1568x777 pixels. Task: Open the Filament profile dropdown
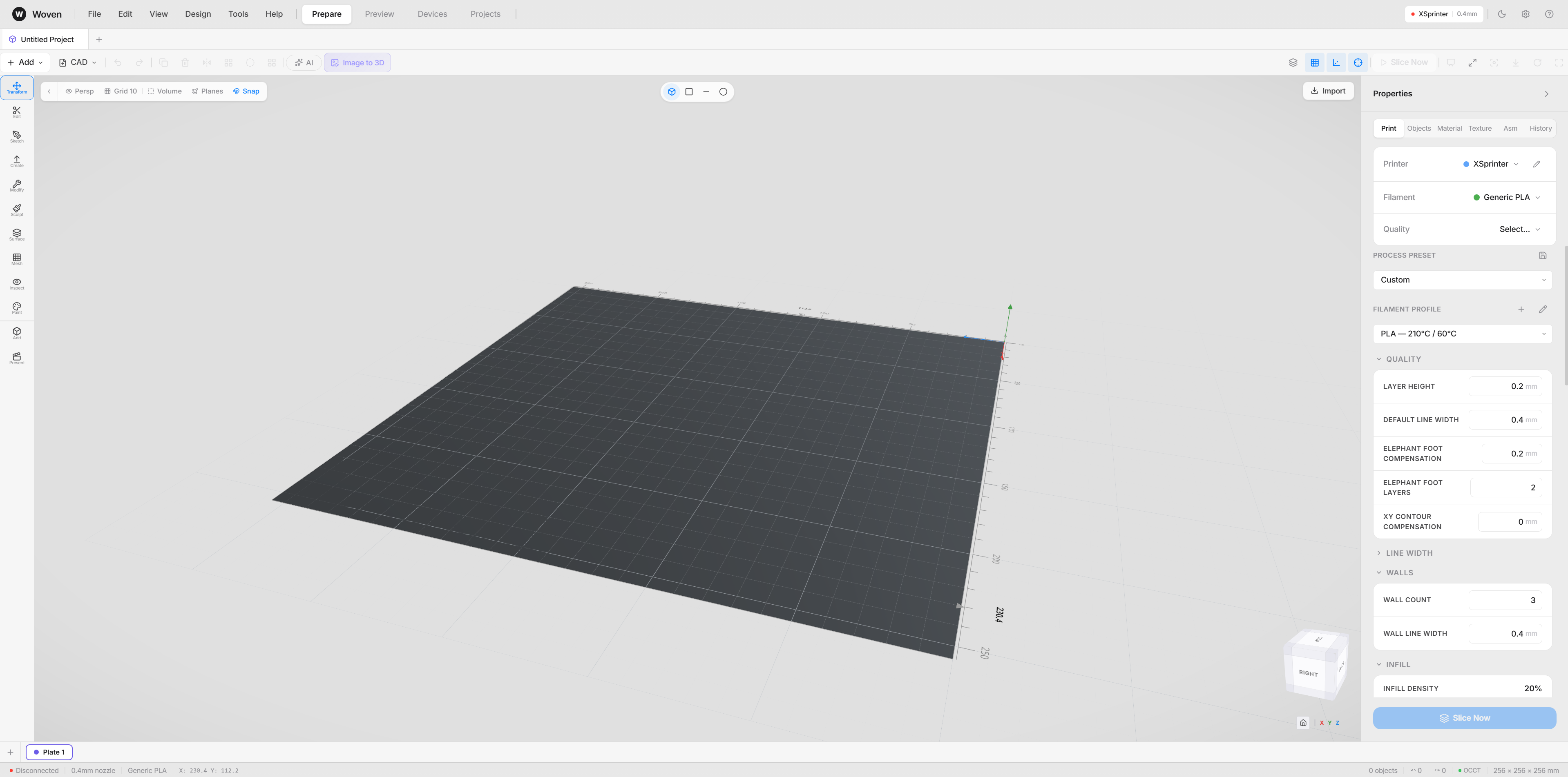pyautogui.click(x=1462, y=334)
